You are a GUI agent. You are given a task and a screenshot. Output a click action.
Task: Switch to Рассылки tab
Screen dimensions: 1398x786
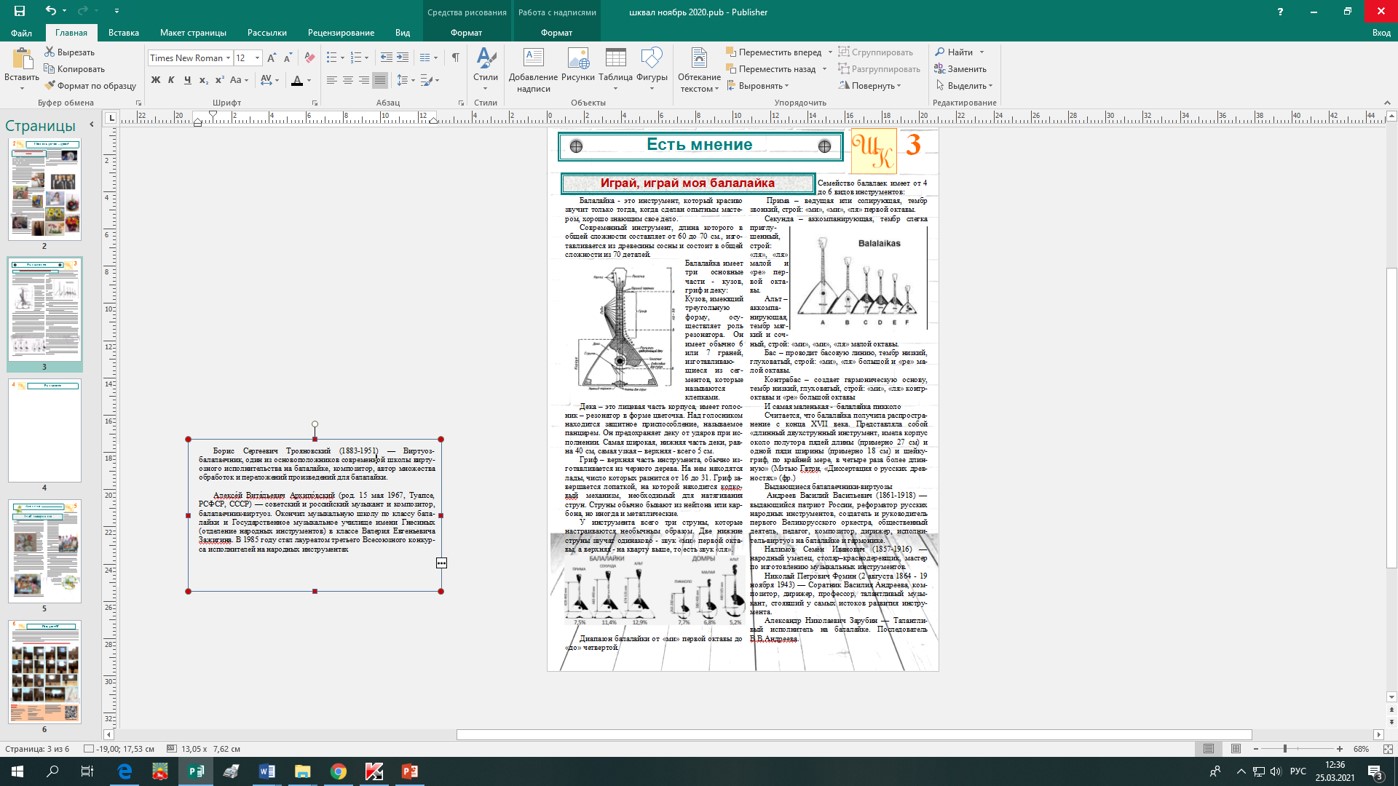click(267, 33)
